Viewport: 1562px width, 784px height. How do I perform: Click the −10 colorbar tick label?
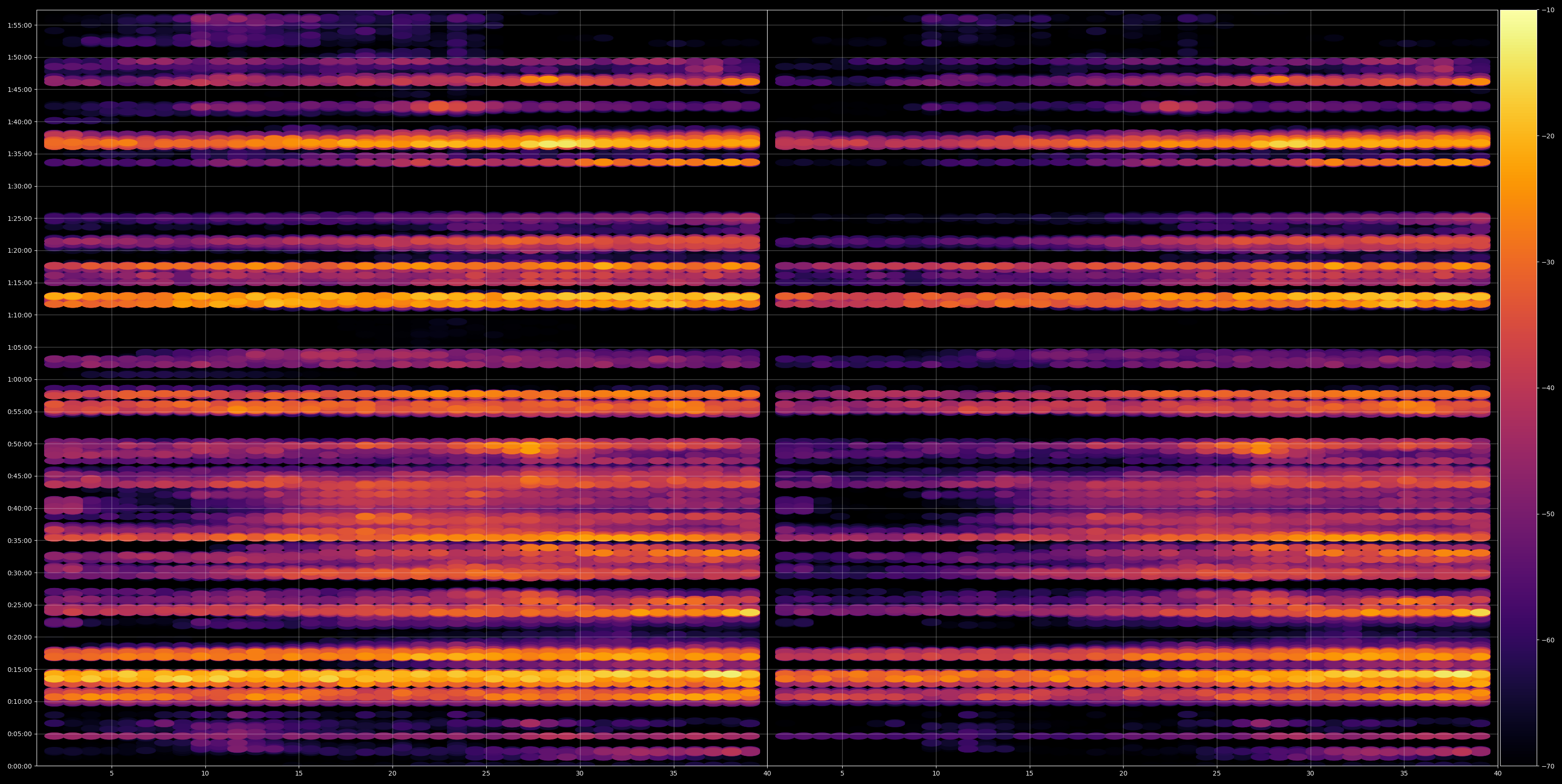coord(1548,10)
